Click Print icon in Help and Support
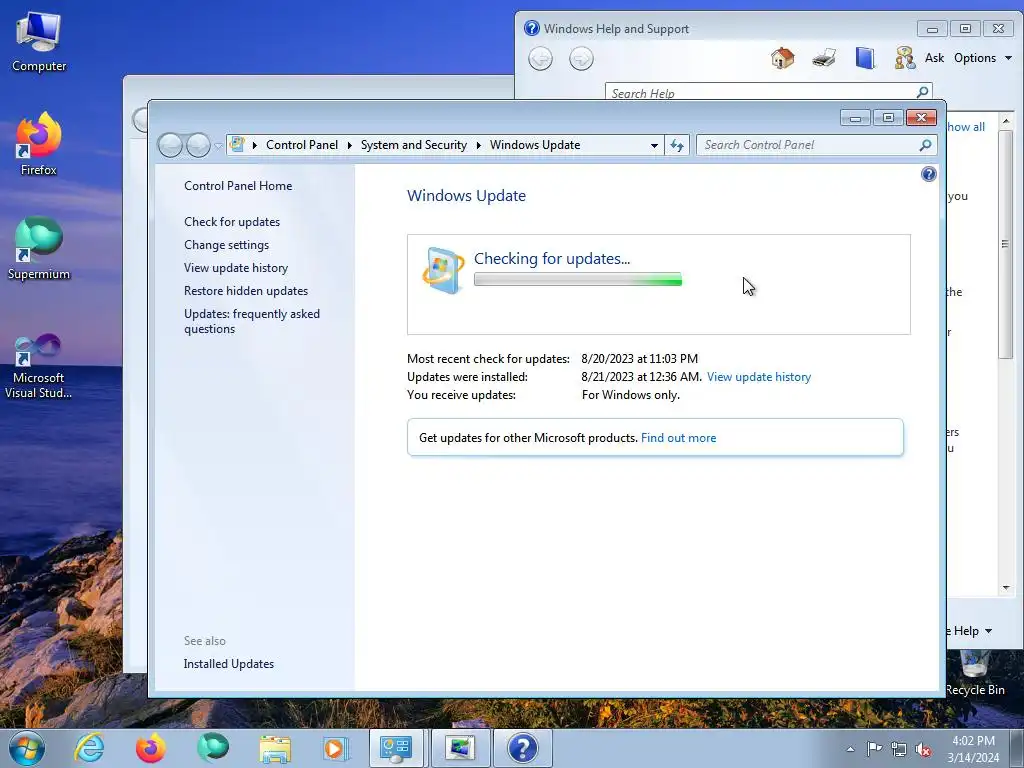This screenshot has width=1024, height=768. (x=824, y=58)
